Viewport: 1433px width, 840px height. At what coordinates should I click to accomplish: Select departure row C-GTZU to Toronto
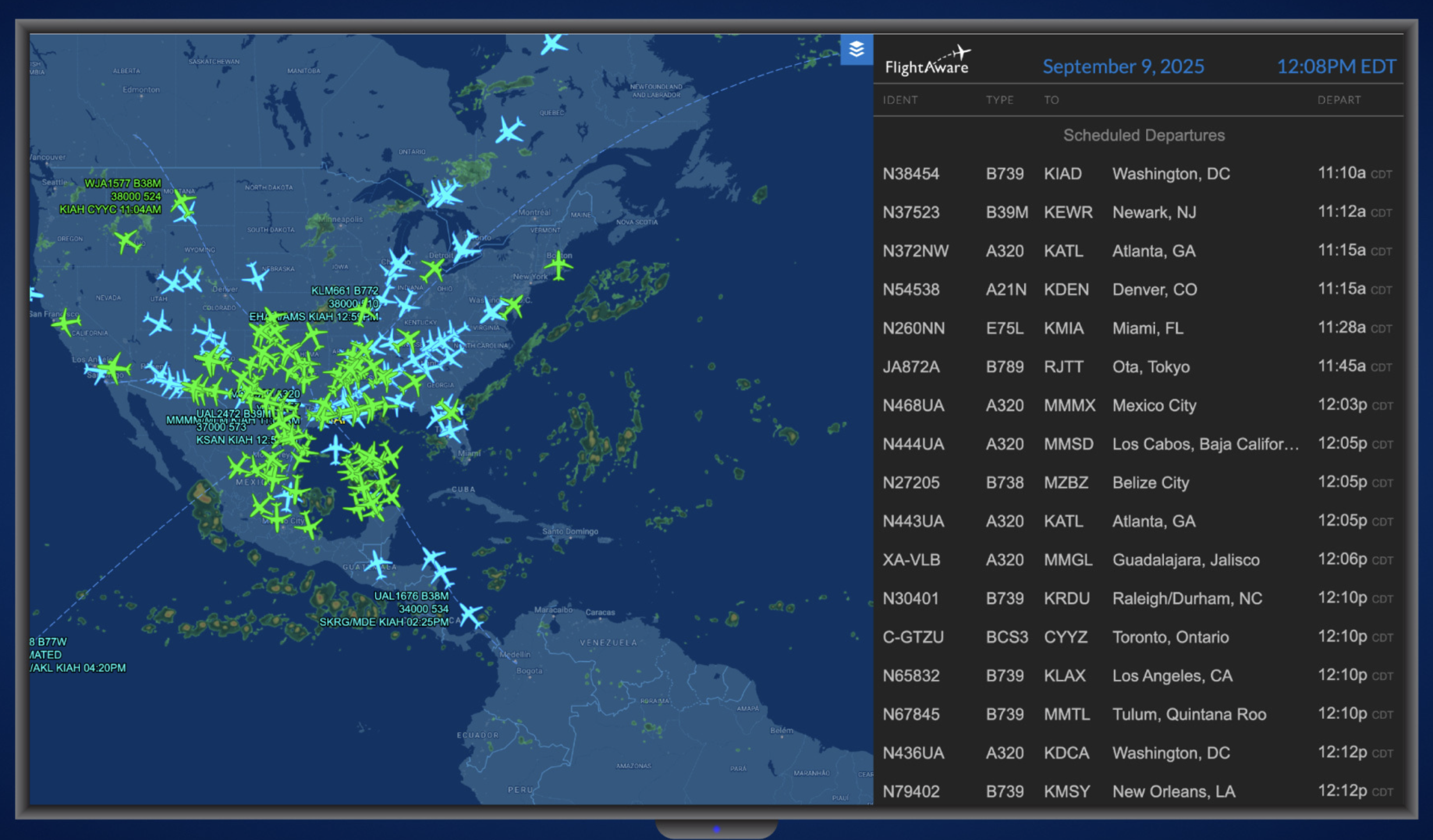pyautogui.click(x=1138, y=637)
